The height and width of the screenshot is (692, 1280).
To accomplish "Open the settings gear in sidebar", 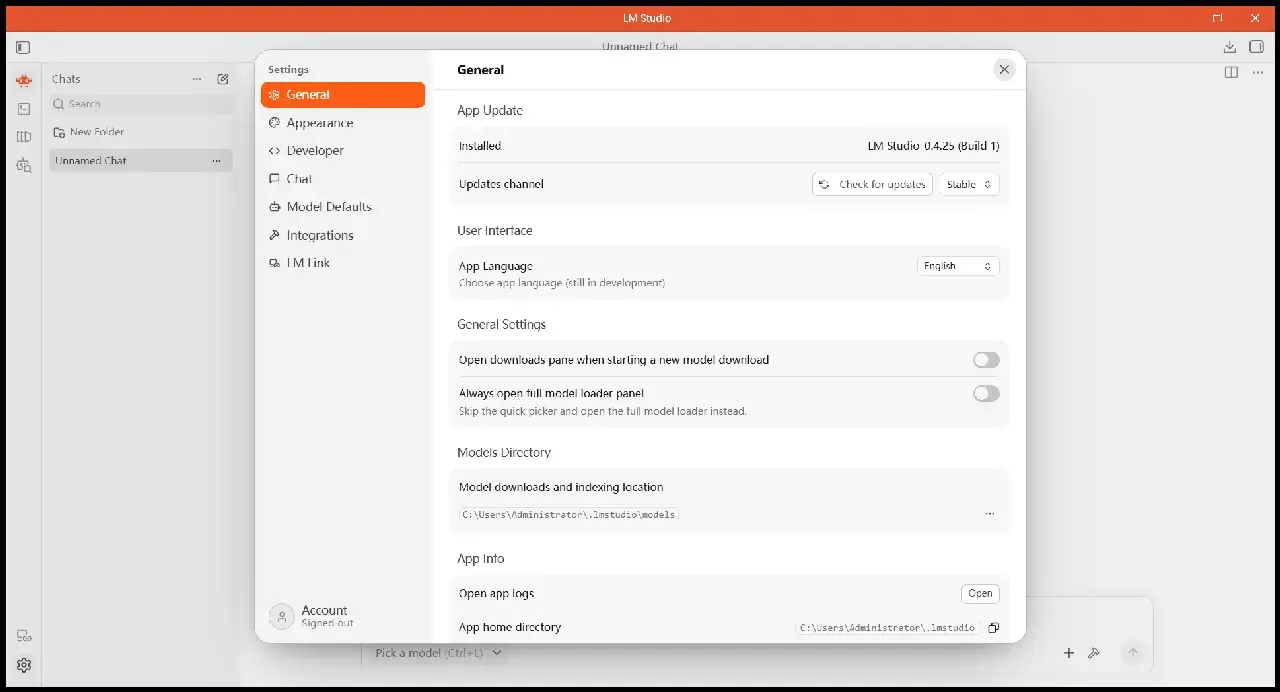I will point(24,665).
